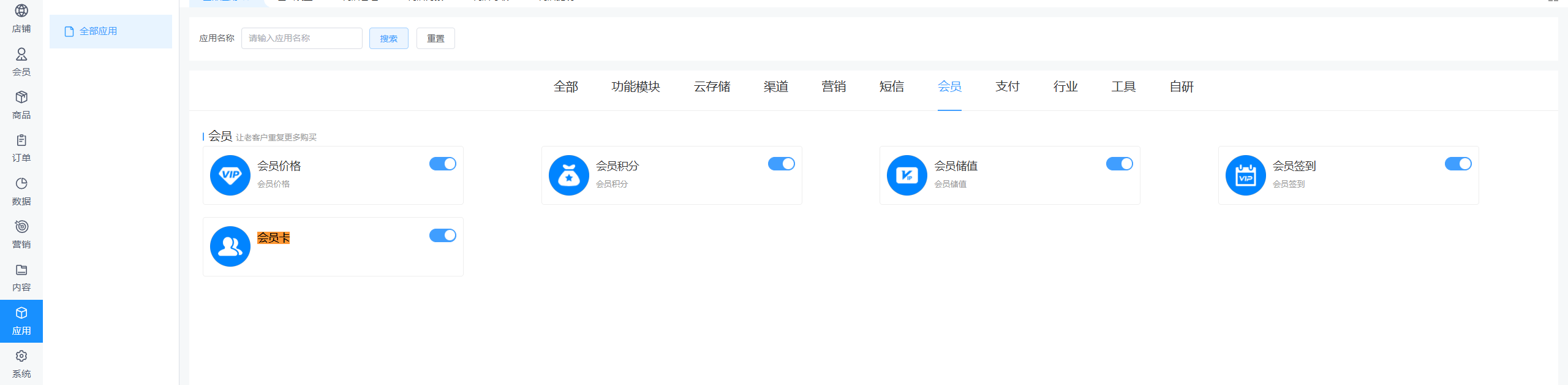
Task: Open the highlighted 会员卡 app title
Action: pos(273,238)
